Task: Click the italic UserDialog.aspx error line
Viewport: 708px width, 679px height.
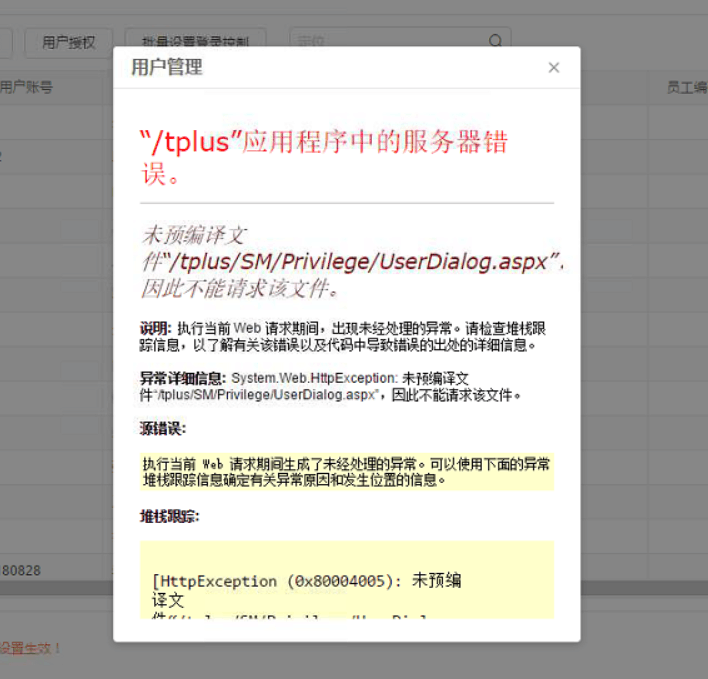Action: click(x=352, y=262)
